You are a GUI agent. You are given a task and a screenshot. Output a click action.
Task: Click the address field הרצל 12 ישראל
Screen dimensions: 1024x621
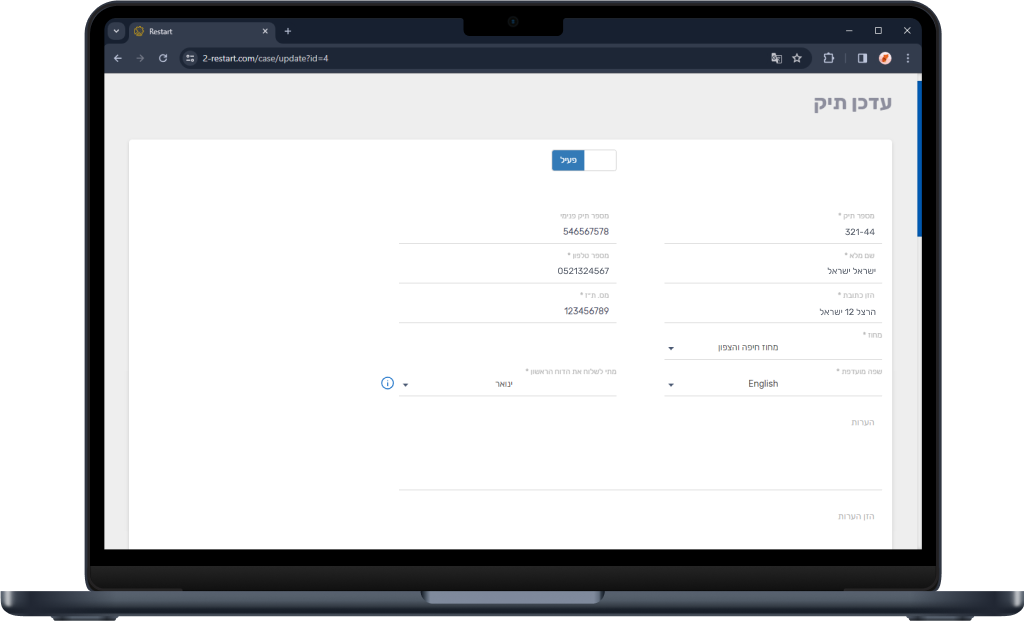pos(773,311)
